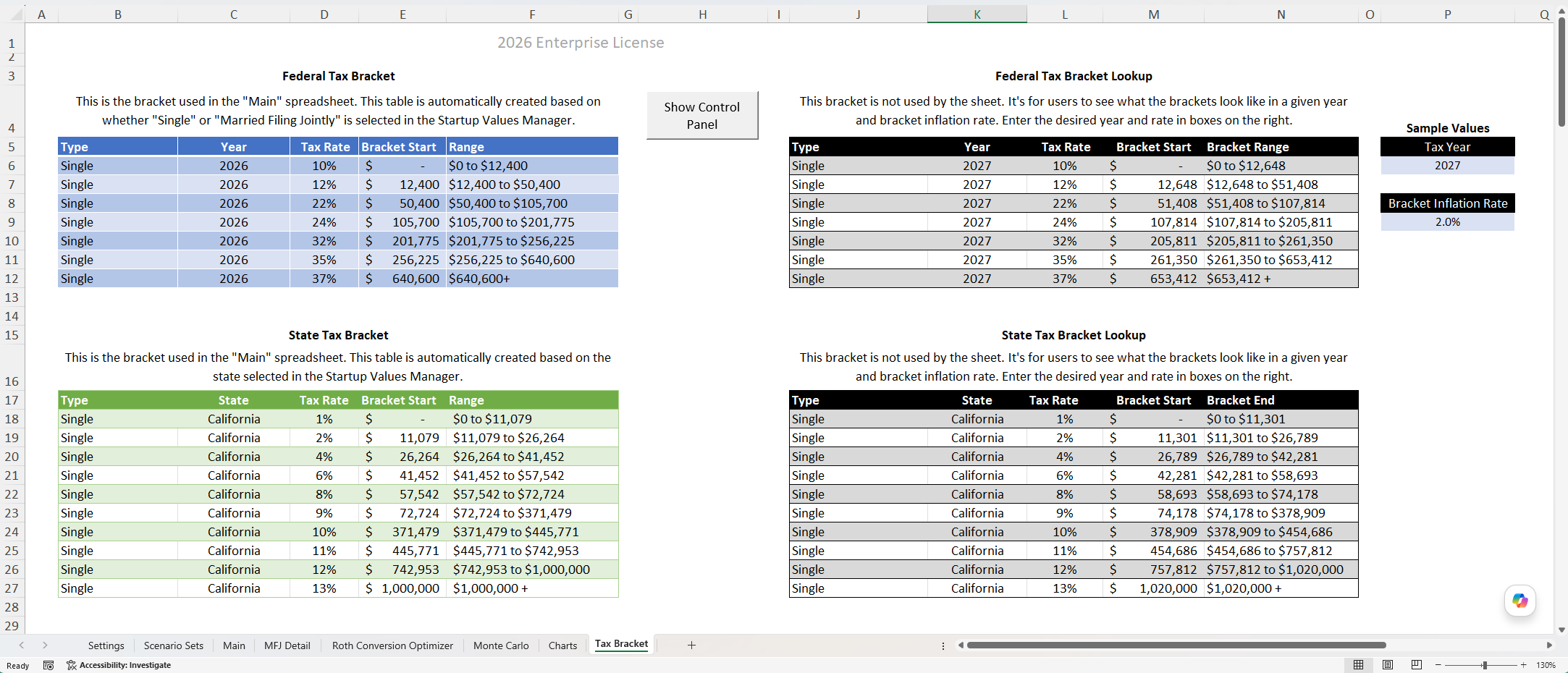Viewport: 1568px width, 673px height.
Task: Select row 5 header
Action: [x=12, y=147]
